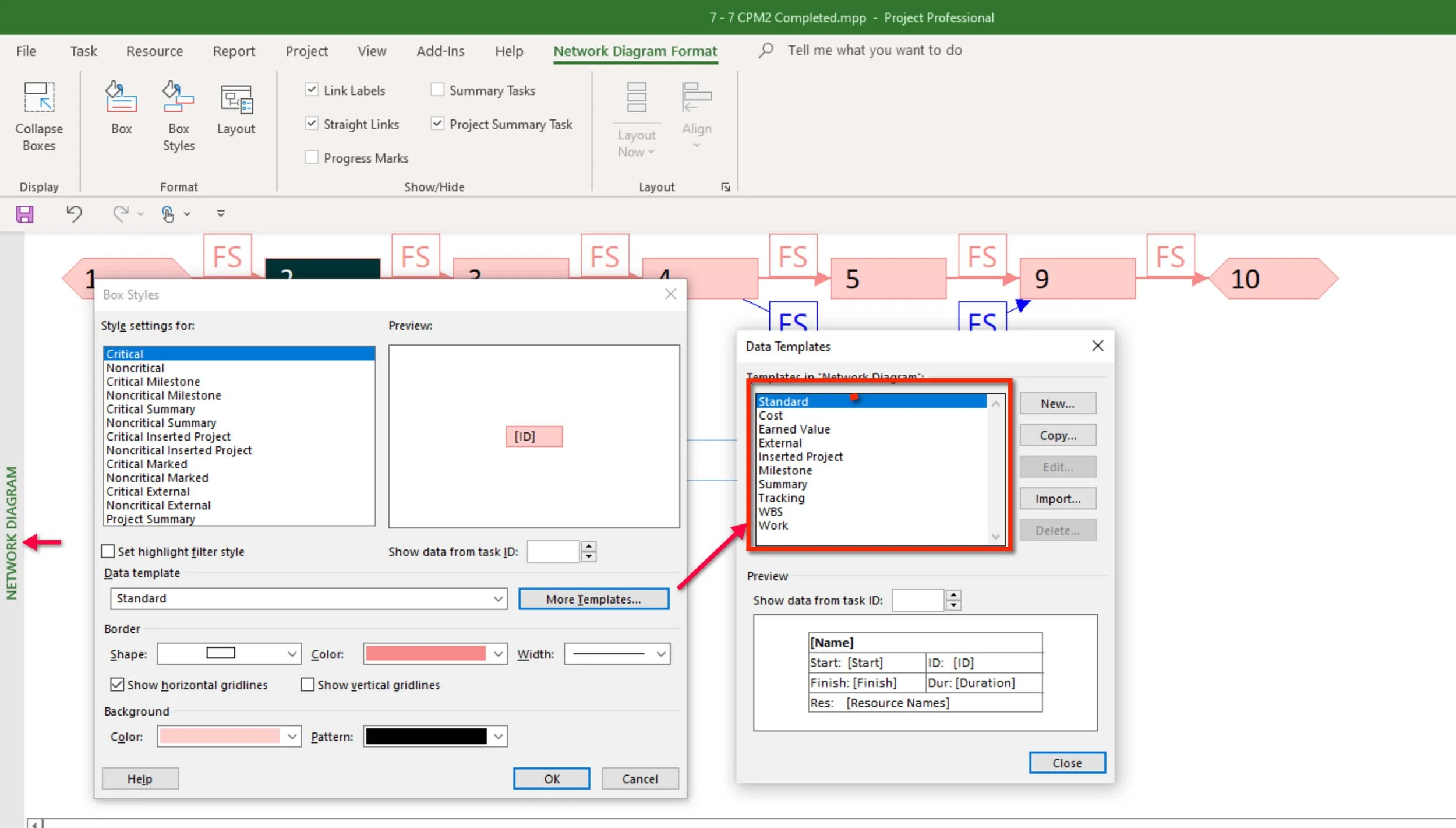Viewport: 1456px width, 828px height.
Task: Open the Background Pattern dropdown arrow
Action: pos(498,737)
